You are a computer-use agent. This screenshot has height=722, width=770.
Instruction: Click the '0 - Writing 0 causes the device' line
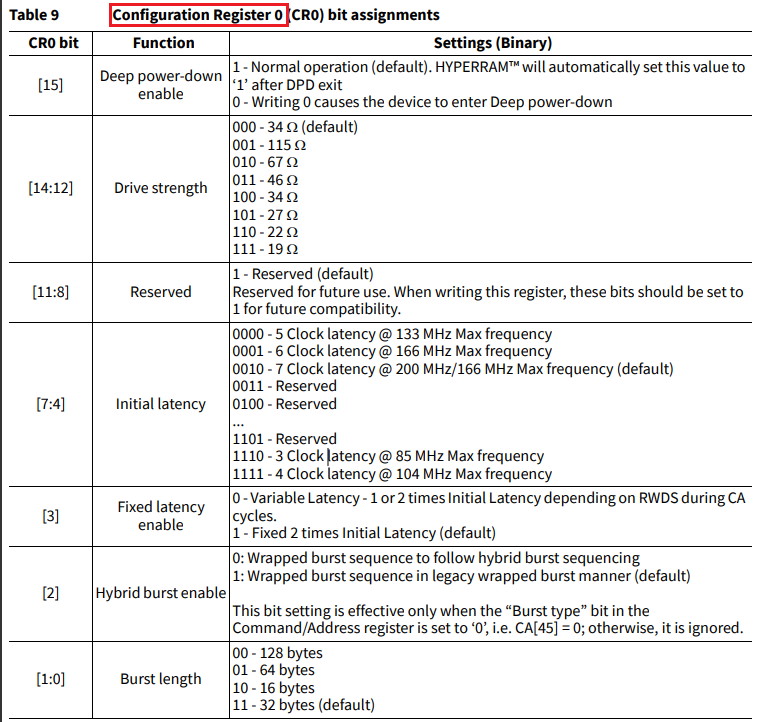coord(422,102)
